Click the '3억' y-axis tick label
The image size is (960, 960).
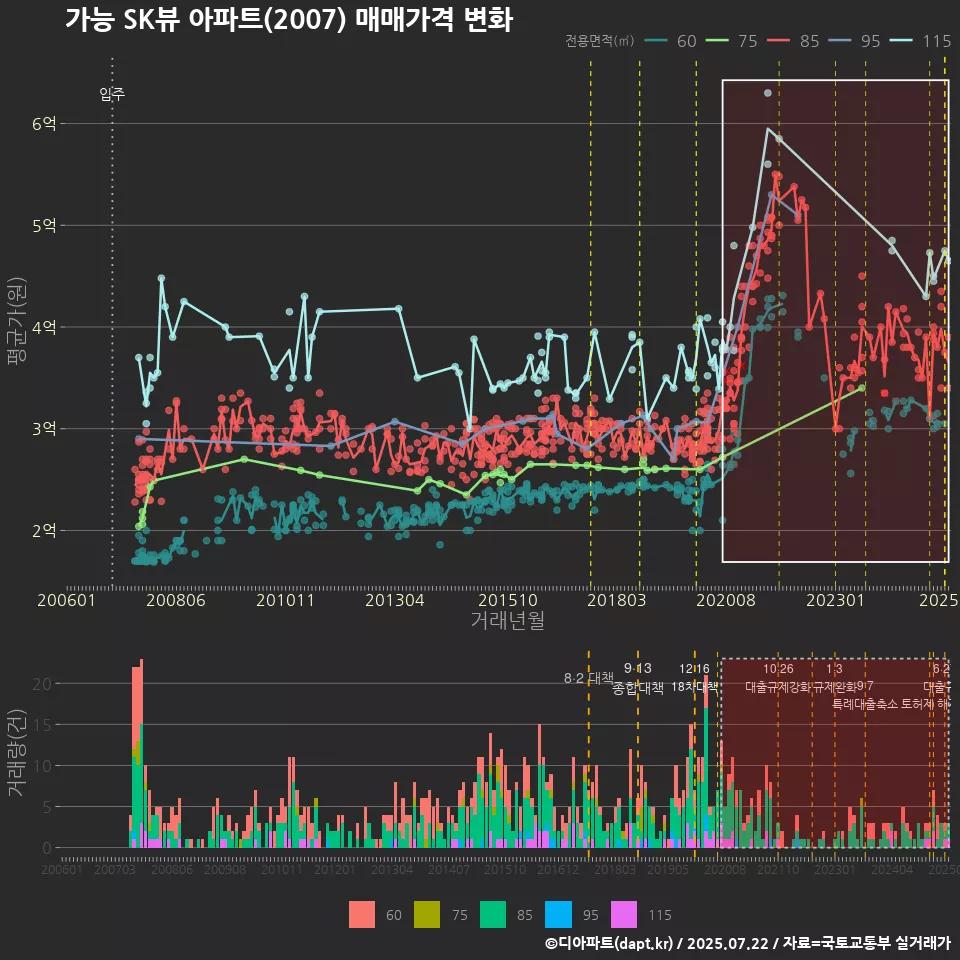(x=44, y=429)
